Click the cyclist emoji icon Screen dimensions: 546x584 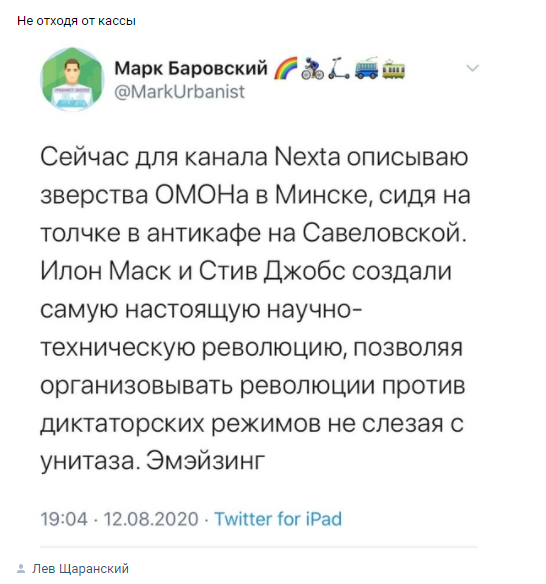(312, 68)
